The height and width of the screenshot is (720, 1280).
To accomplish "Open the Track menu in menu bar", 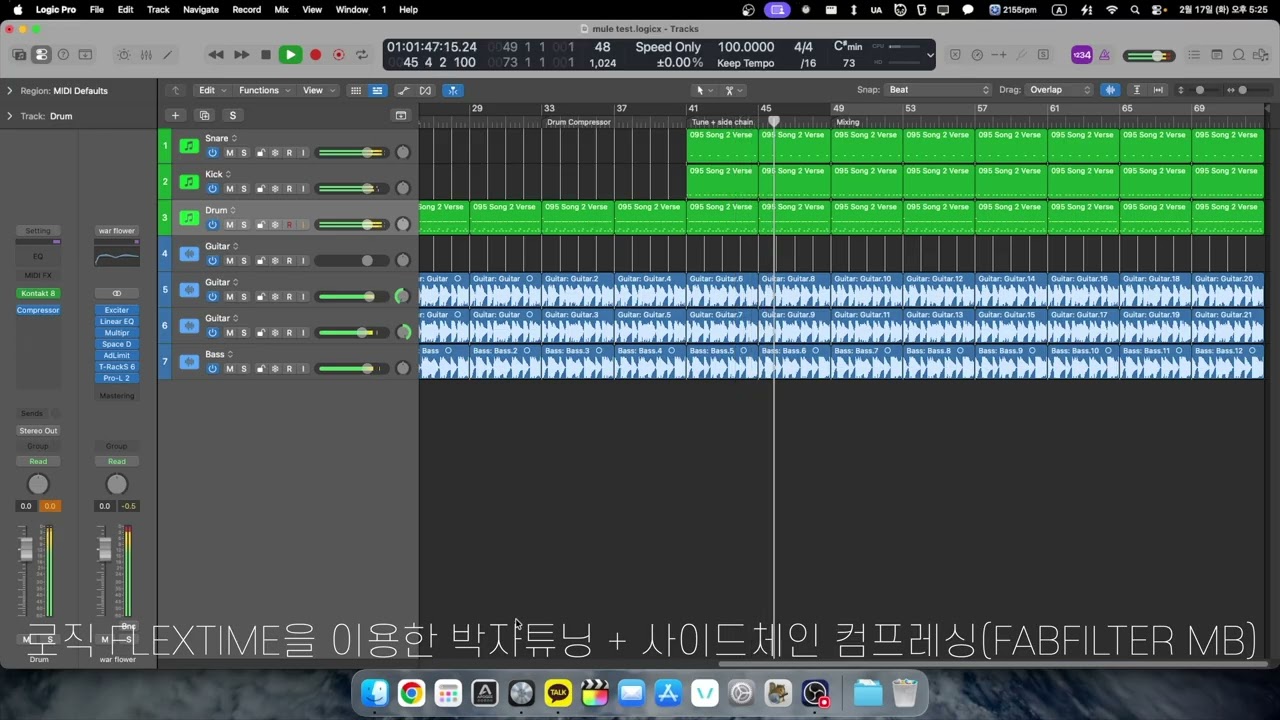I will point(158,9).
